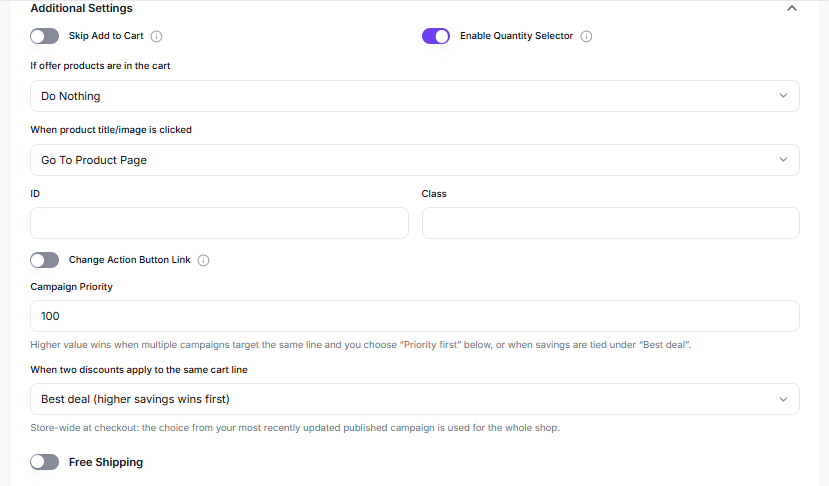The width and height of the screenshot is (829, 486).
Task: Click the Higher value wins helper text
Action: pyautogui.click(x=361, y=345)
